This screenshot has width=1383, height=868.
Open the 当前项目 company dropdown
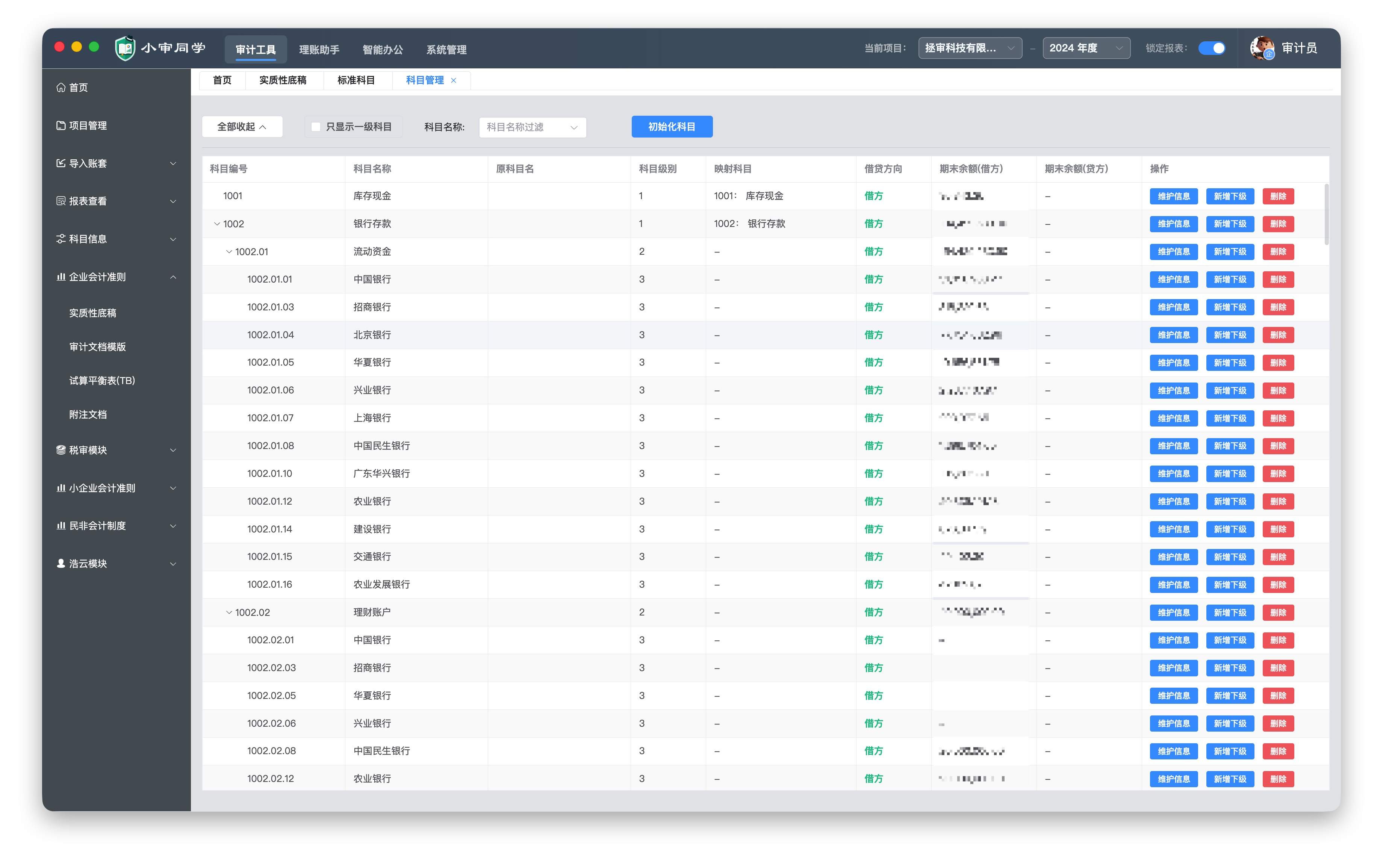[970, 48]
